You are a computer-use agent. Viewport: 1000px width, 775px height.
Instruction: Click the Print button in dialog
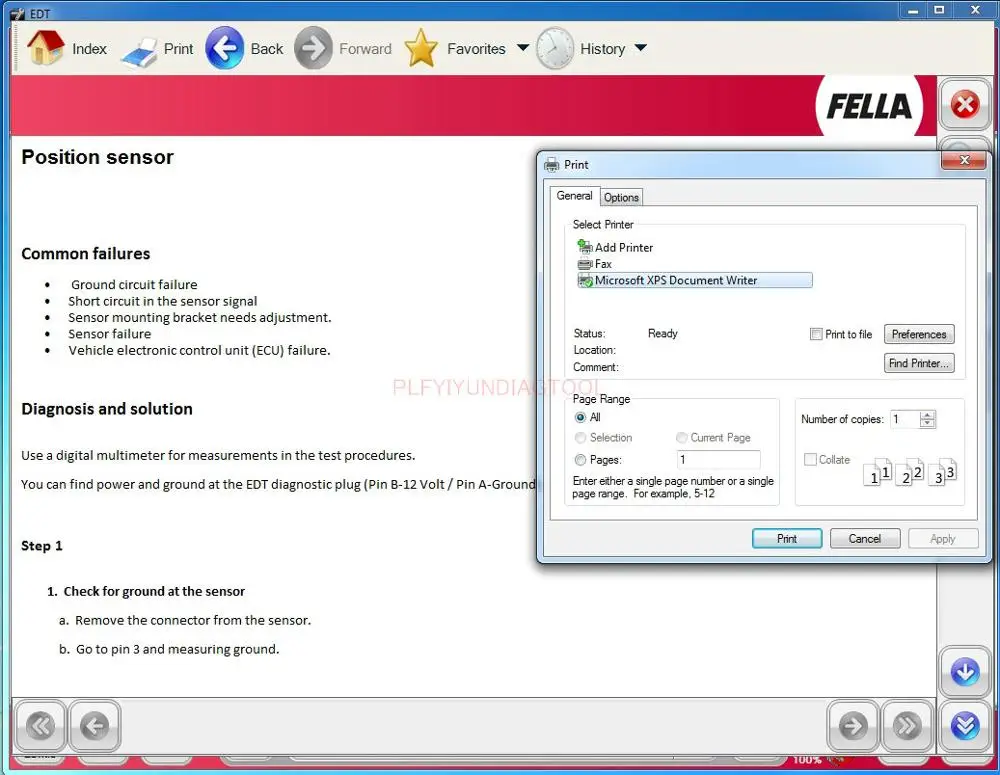pyautogui.click(x=787, y=538)
